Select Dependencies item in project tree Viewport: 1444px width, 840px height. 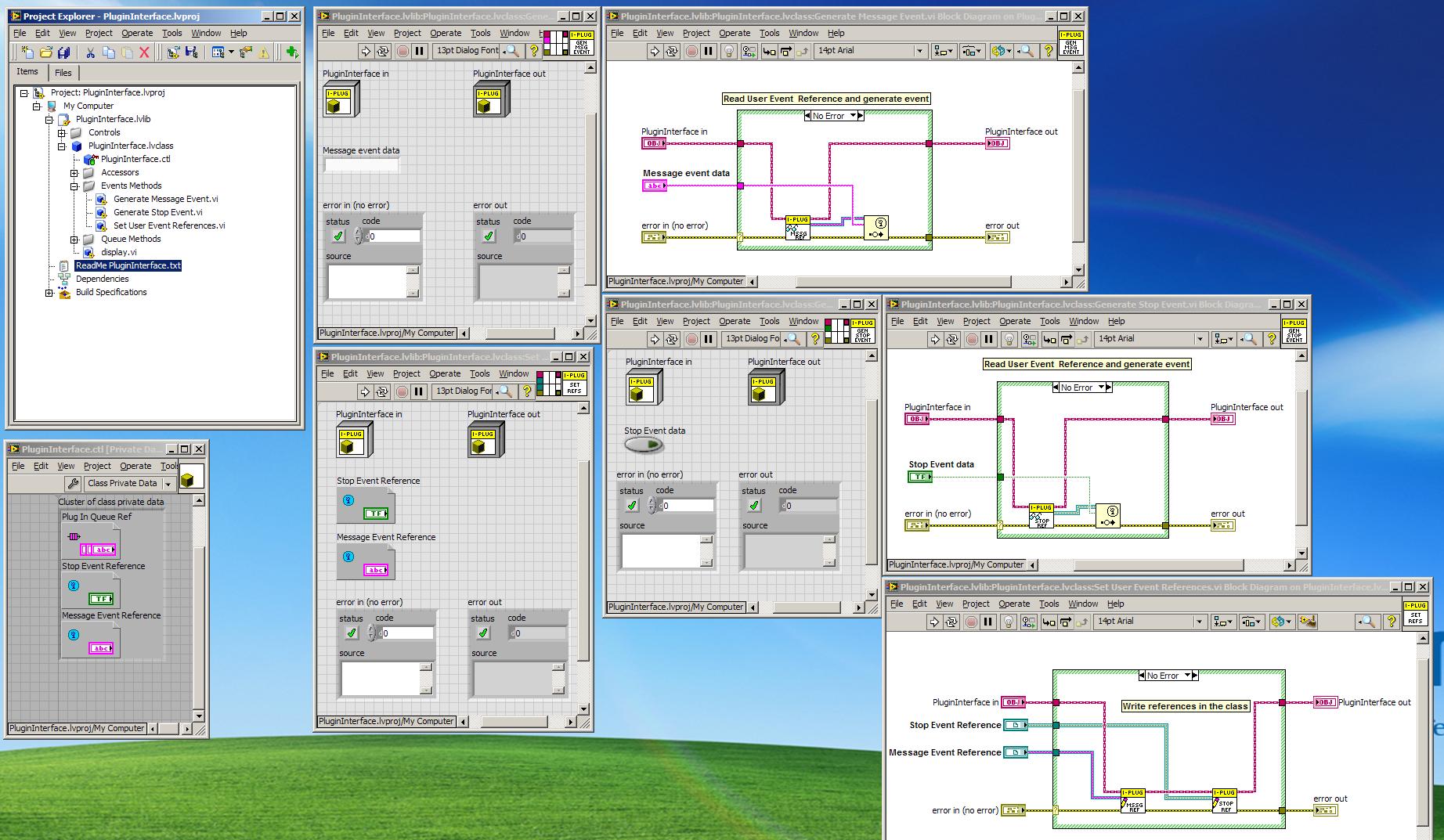[x=102, y=279]
